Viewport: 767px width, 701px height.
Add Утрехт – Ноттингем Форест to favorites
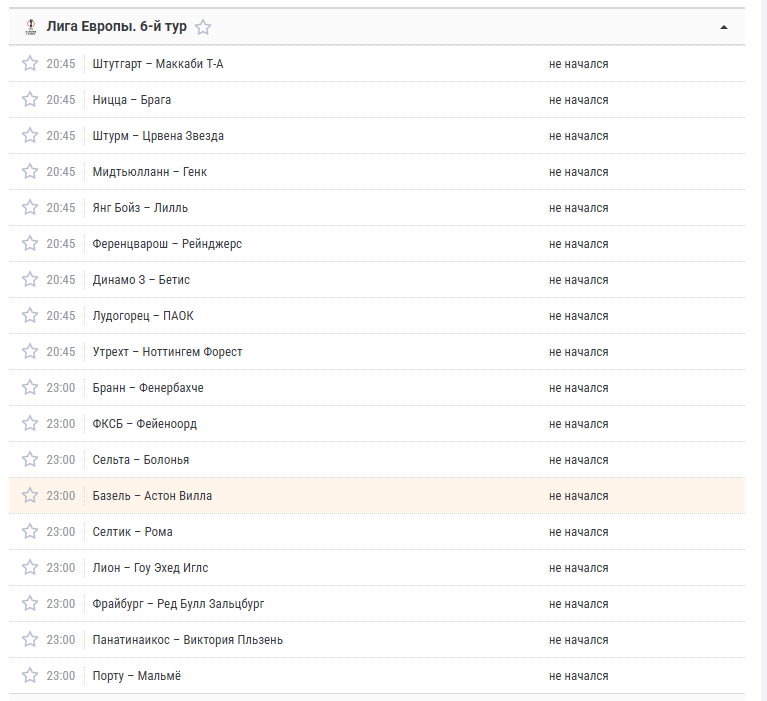click(30, 351)
